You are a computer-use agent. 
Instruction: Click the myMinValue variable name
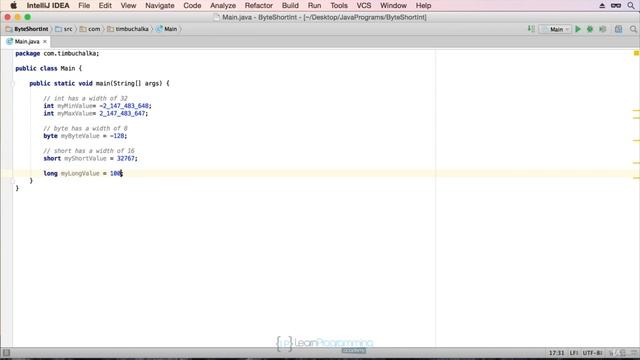click(74, 106)
